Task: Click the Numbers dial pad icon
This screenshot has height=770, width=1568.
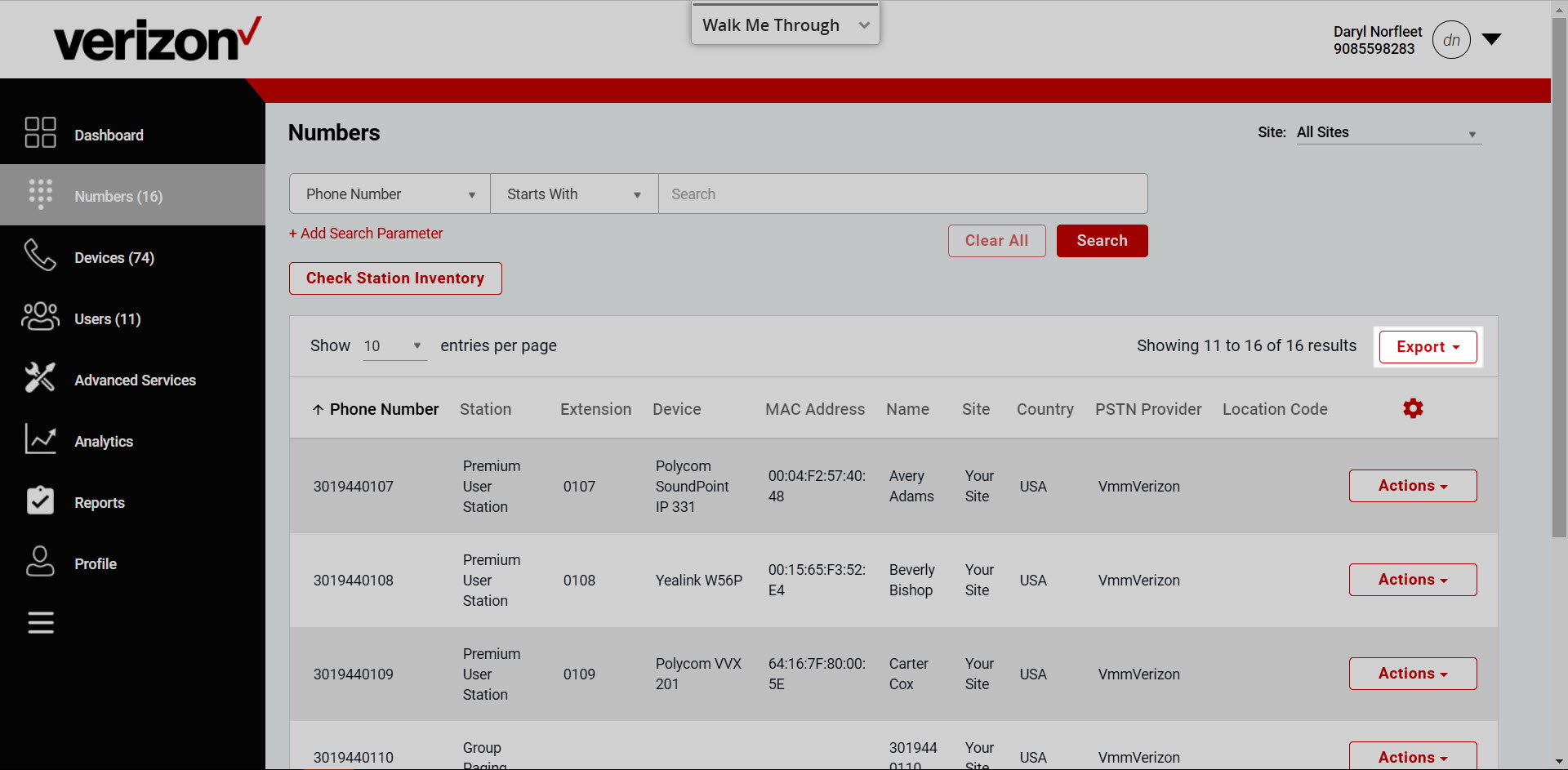Action: pyautogui.click(x=40, y=194)
